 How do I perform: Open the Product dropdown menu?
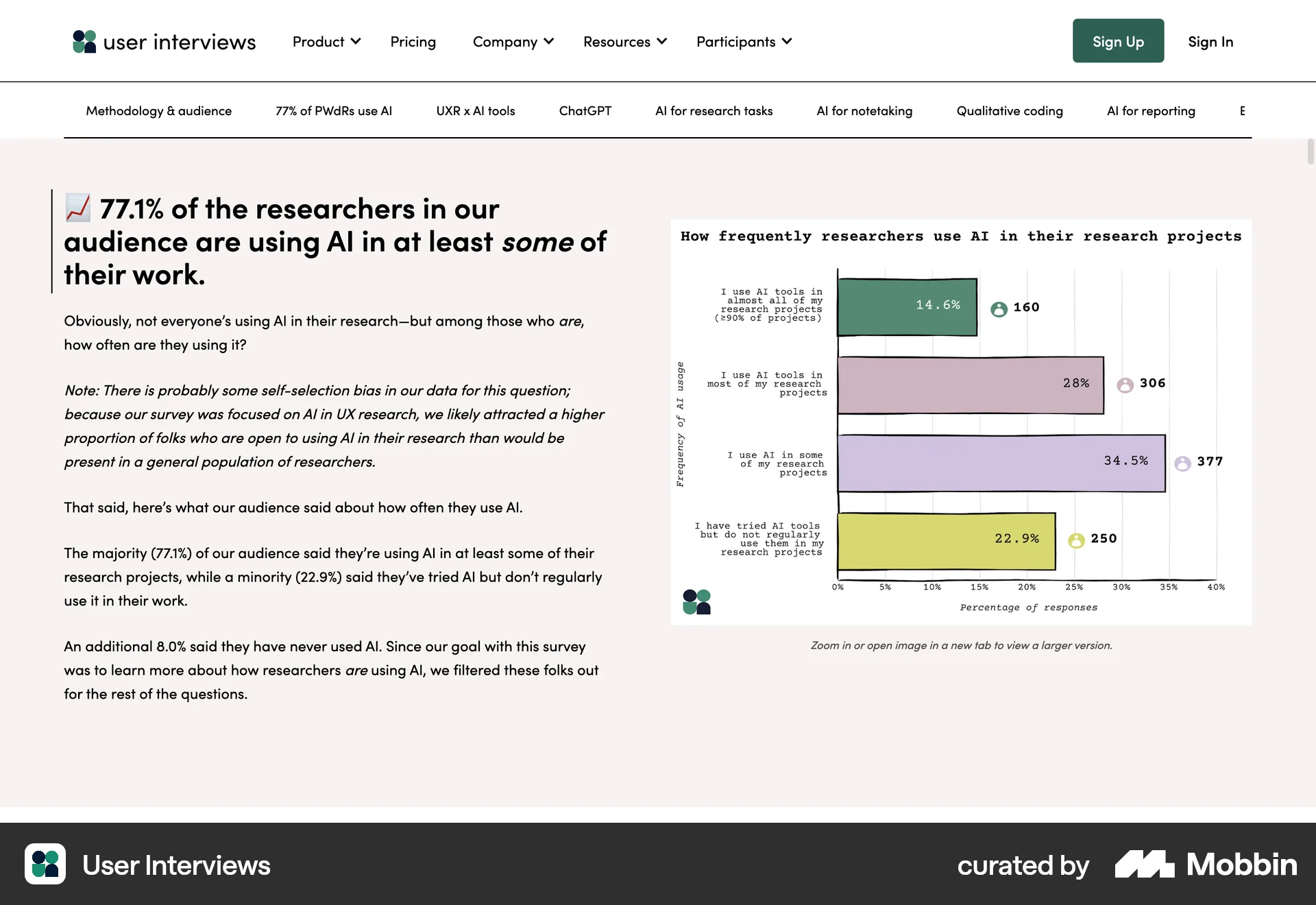326,41
